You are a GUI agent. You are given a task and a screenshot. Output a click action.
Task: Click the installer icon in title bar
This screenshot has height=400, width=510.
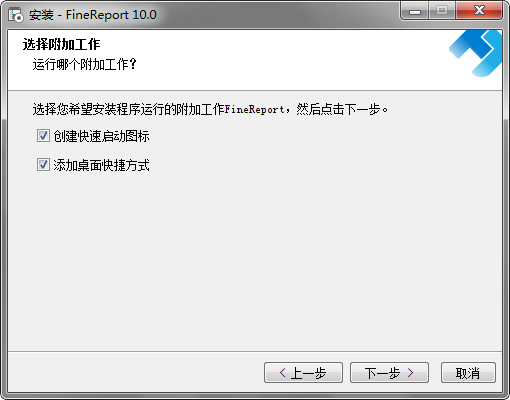[x=15, y=15]
